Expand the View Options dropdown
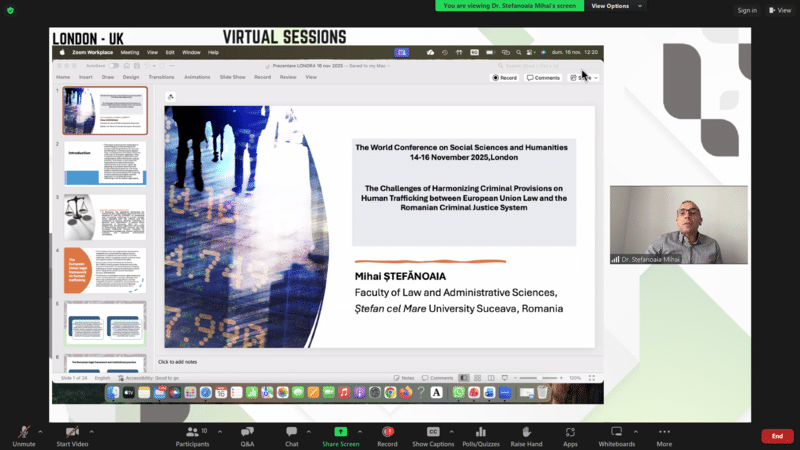Image resolution: width=800 pixels, height=450 pixels. (x=614, y=6)
